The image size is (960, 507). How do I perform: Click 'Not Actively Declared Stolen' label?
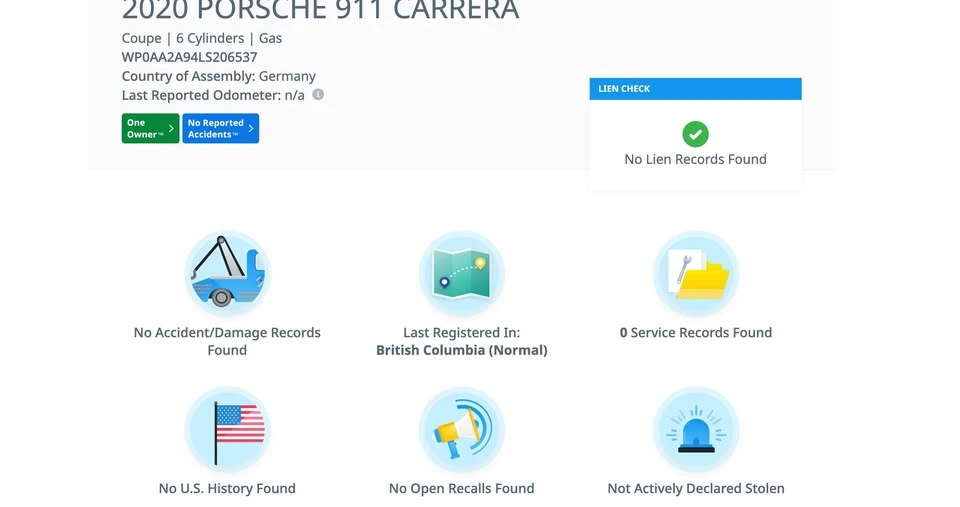(696, 488)
